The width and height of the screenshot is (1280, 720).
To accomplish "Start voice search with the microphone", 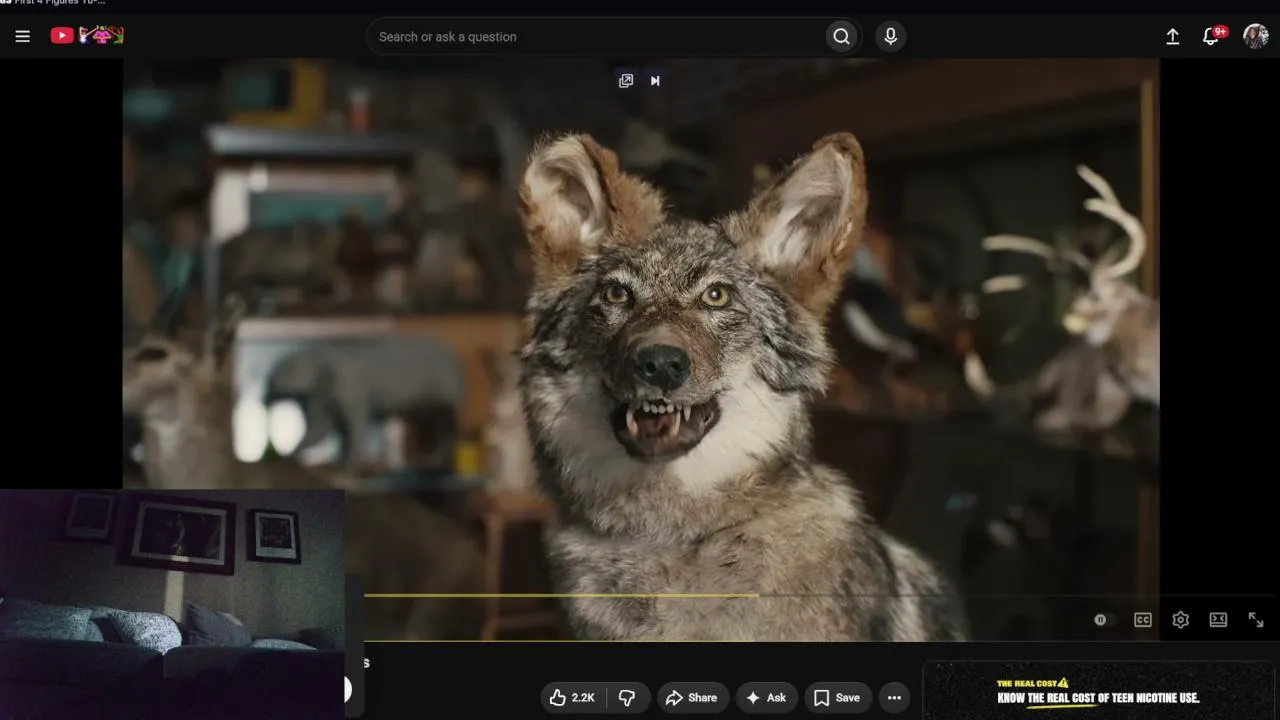I will point(890,37).
